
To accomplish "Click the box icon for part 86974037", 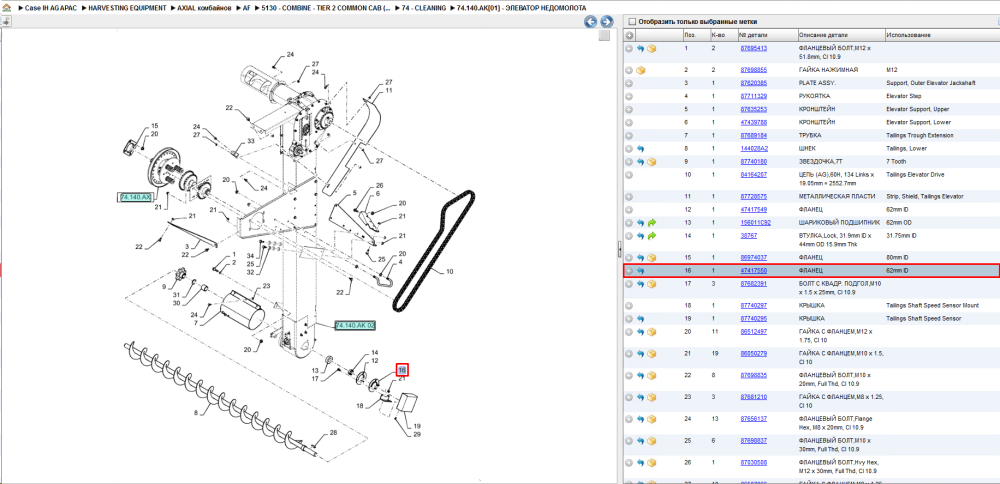I will click(652, 258).
